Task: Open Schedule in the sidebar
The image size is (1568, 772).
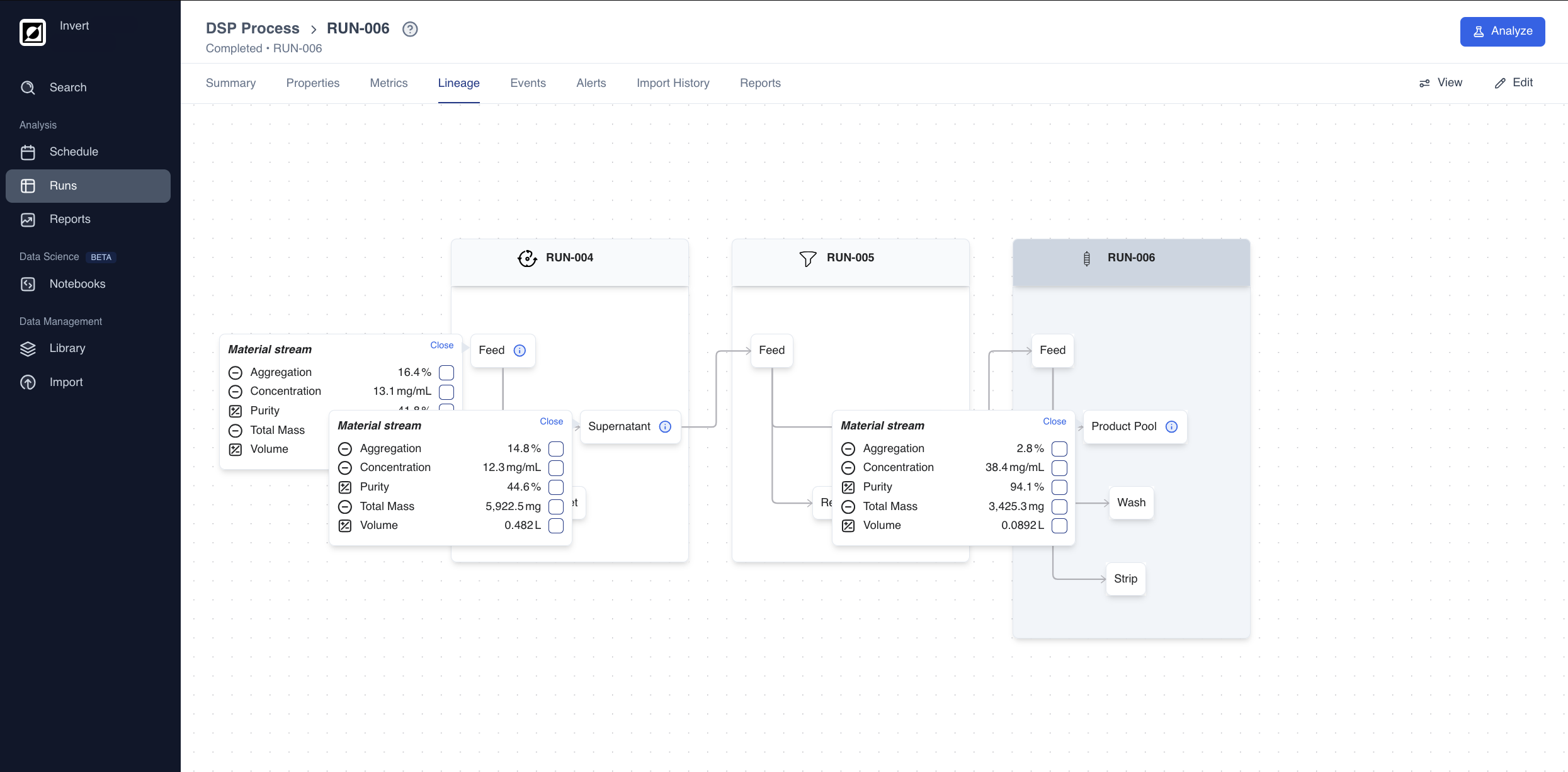Action: pyautogui.click(x=73, y=152)
